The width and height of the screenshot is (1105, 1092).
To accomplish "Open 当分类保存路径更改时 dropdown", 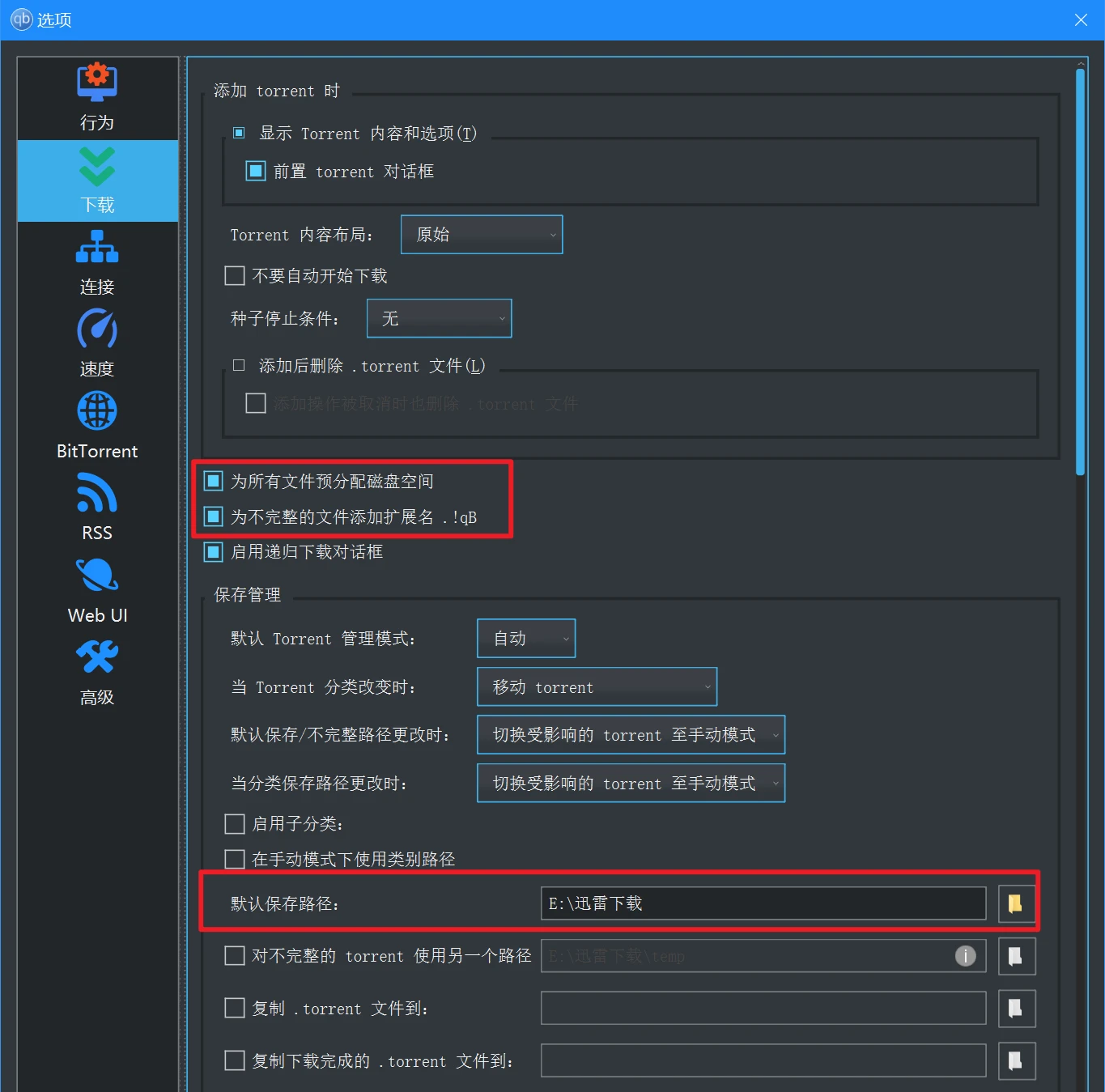I will 631,783.
